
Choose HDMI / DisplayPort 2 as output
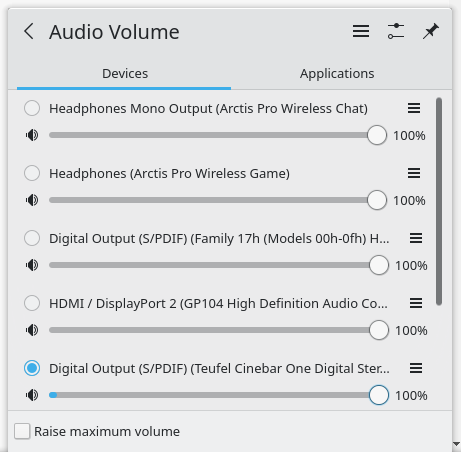(32, 303)
